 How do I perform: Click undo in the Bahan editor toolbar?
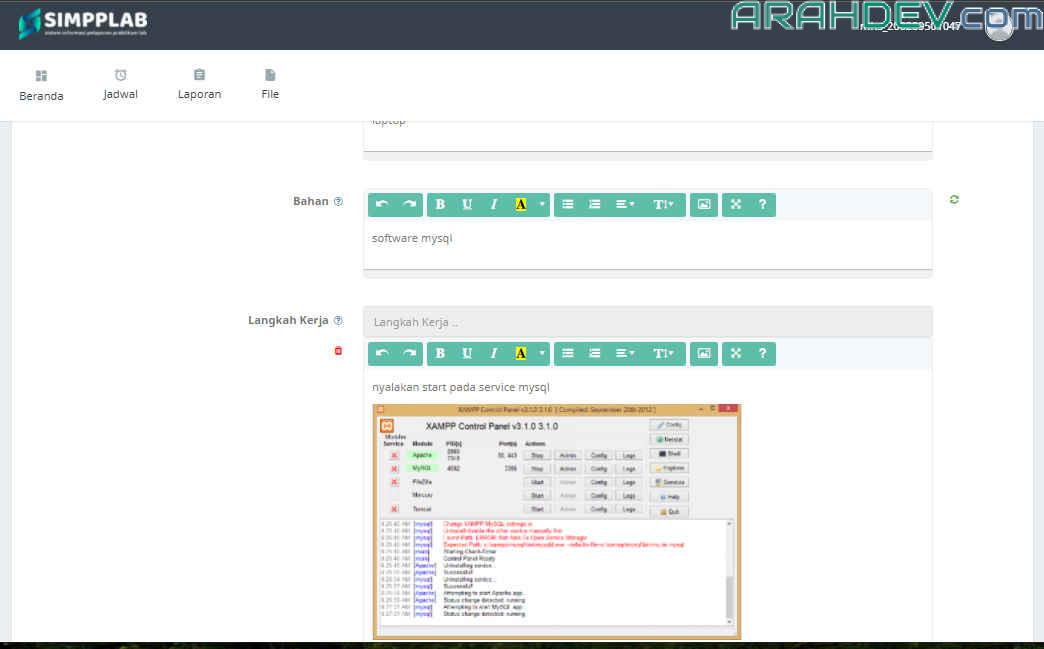point(382,205)
